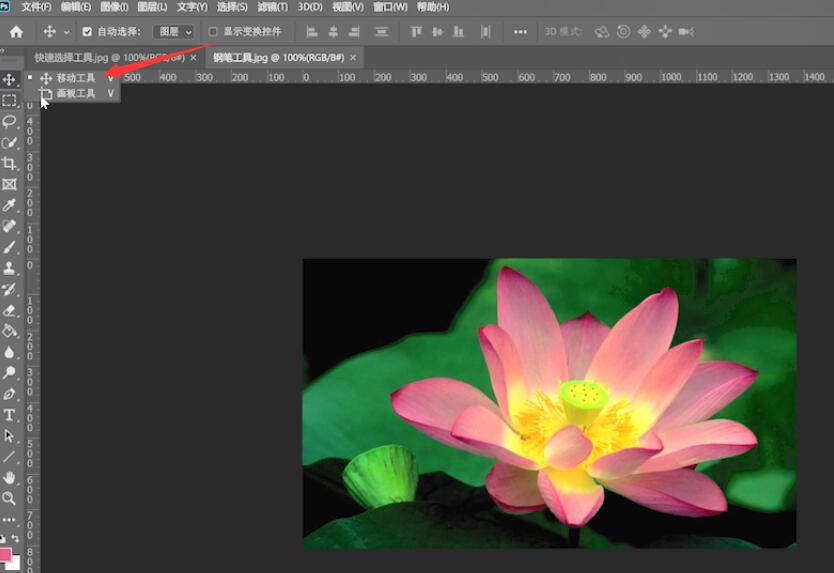The width and height of the screenshot is (834, 573).
Task: Click the white background color swatch
Action: click(x=15, y=564)
